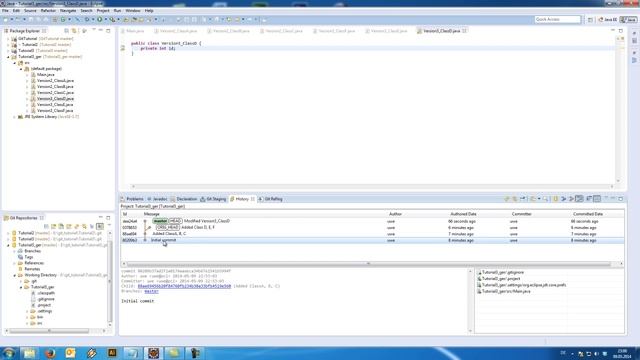Image resolution: width=640 pixels, height=360 pixels.
Task: Select Tutorial5_ger/.gitignore in changed files list
Action: [x=502, y=272]
